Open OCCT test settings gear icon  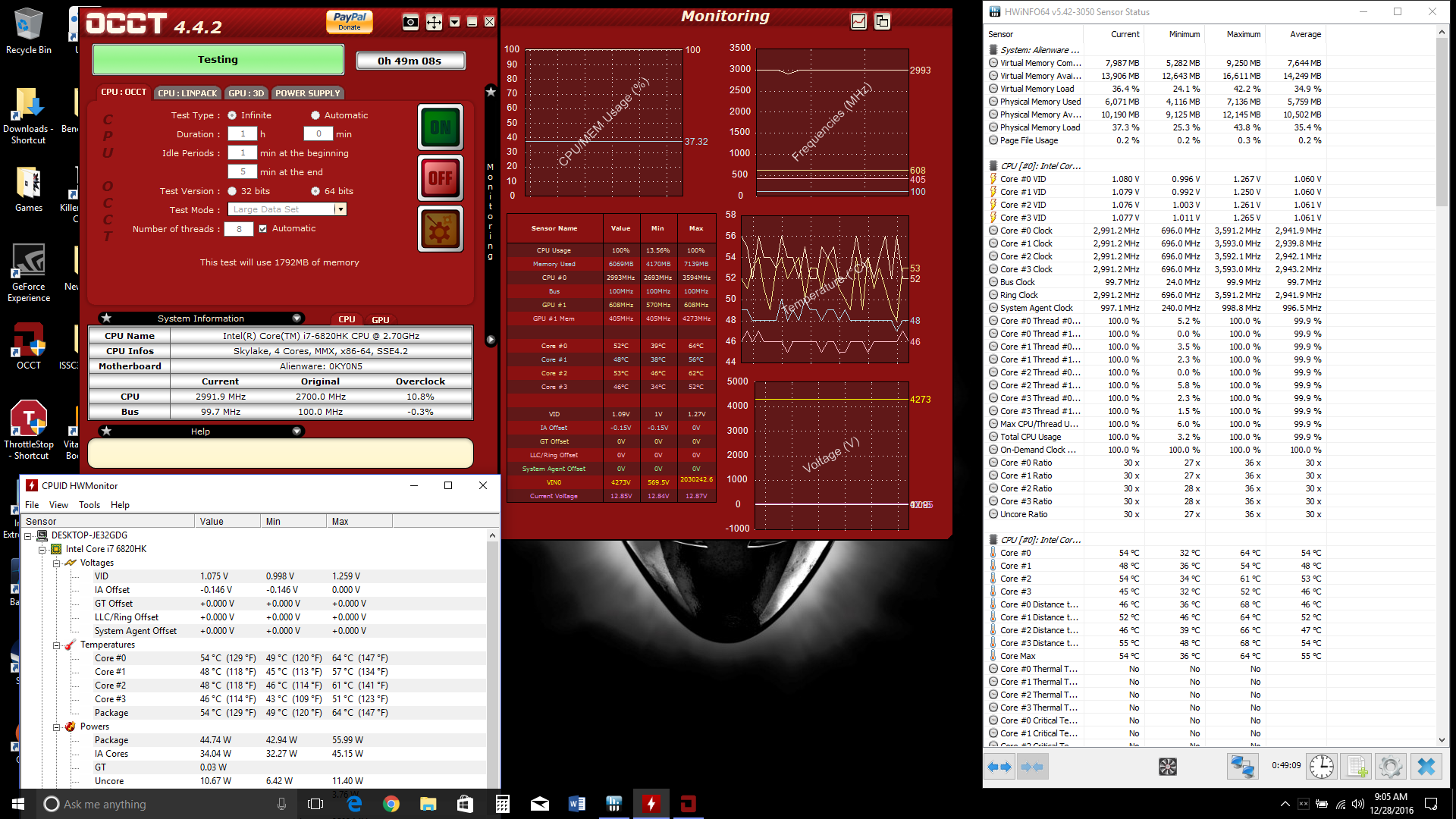[x=441, y=229]
